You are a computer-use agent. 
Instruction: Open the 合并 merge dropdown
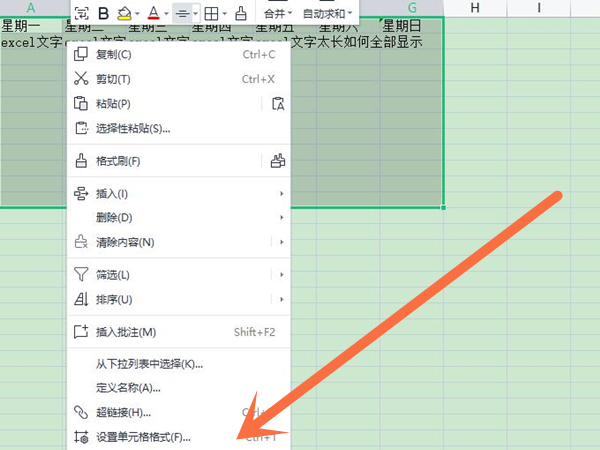pos(279,13)
